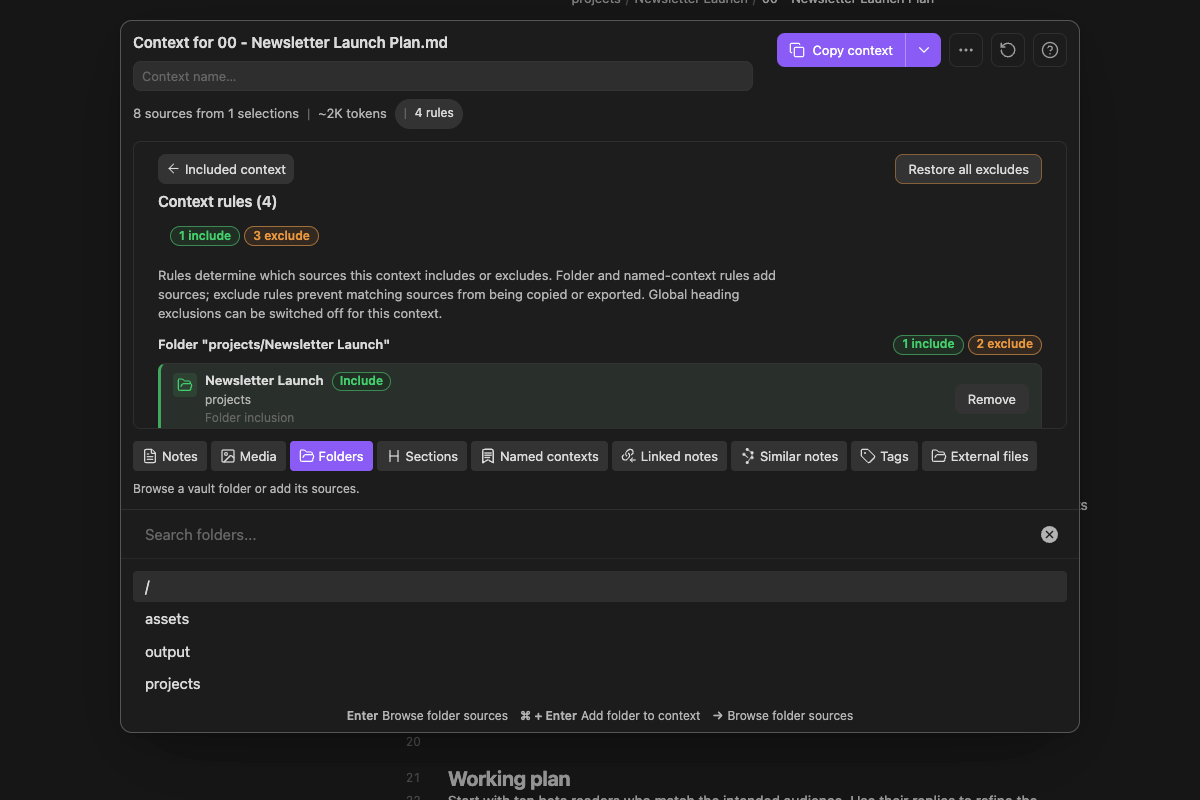
Task: Click the Copy context button
Action: pos(841,50)
